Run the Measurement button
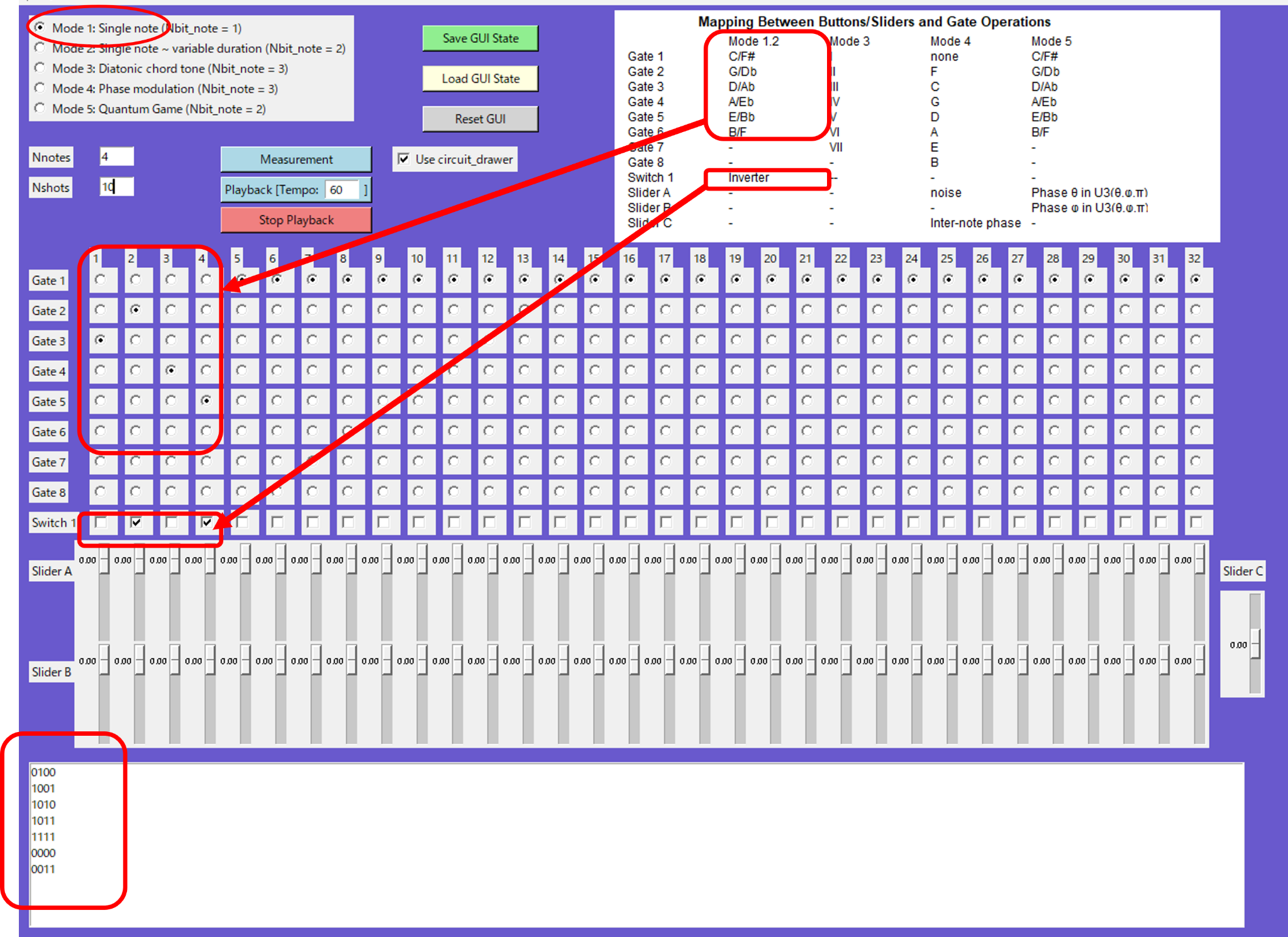 pyautogui.click(x=296, y=159)
